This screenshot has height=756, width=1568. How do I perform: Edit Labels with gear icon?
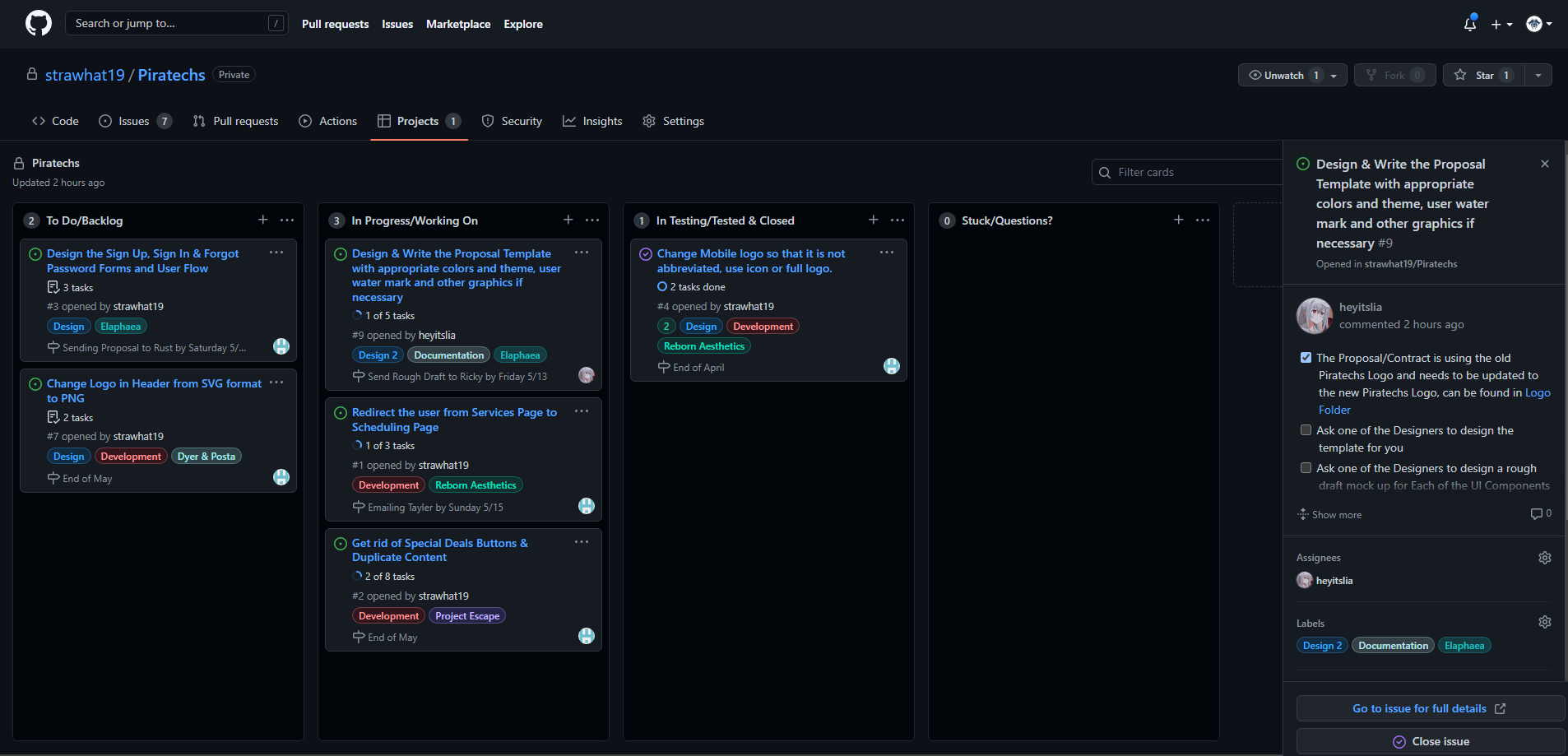click(1545, 622)
